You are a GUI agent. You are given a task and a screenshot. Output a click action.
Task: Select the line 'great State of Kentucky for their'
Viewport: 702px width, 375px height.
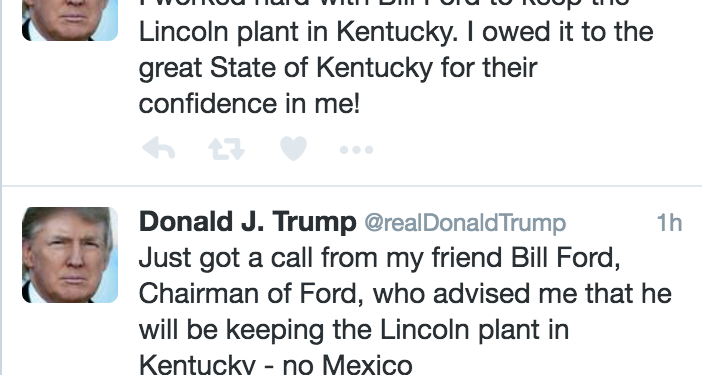[x=338, y=68]
